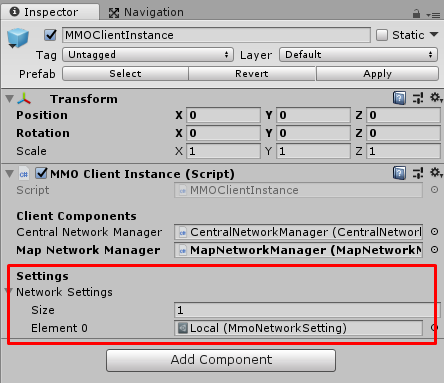This screenshot has height=383, width=444.
Task: Enable the Static checkbox
Action: click(382, 35)
